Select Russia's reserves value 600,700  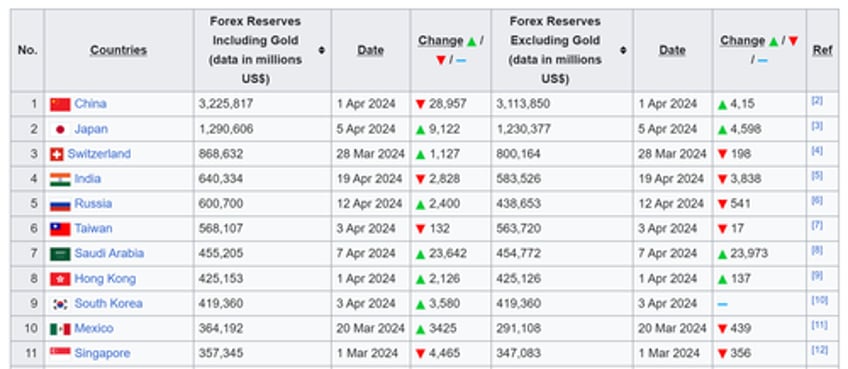(x=221, y=203)
